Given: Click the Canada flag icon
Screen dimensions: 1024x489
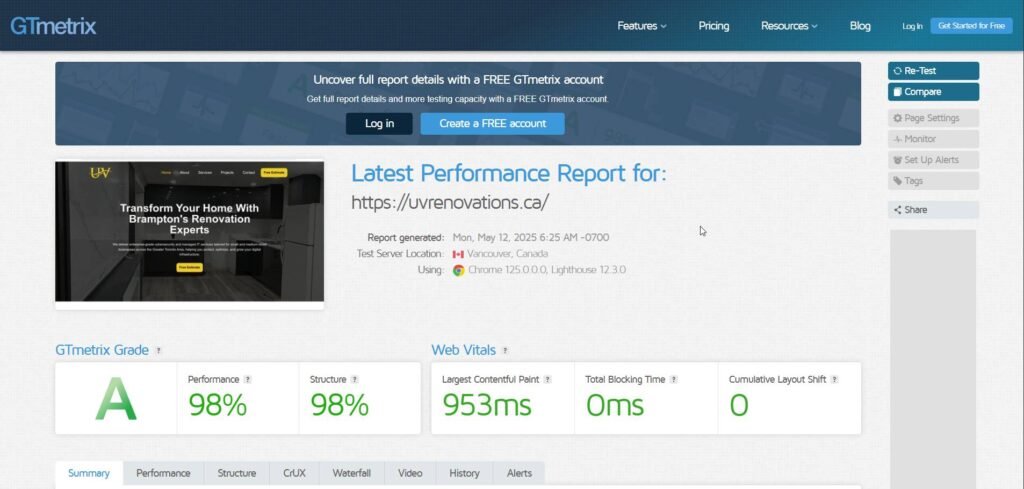Looking at the screenshot, I should click(458, 254).
